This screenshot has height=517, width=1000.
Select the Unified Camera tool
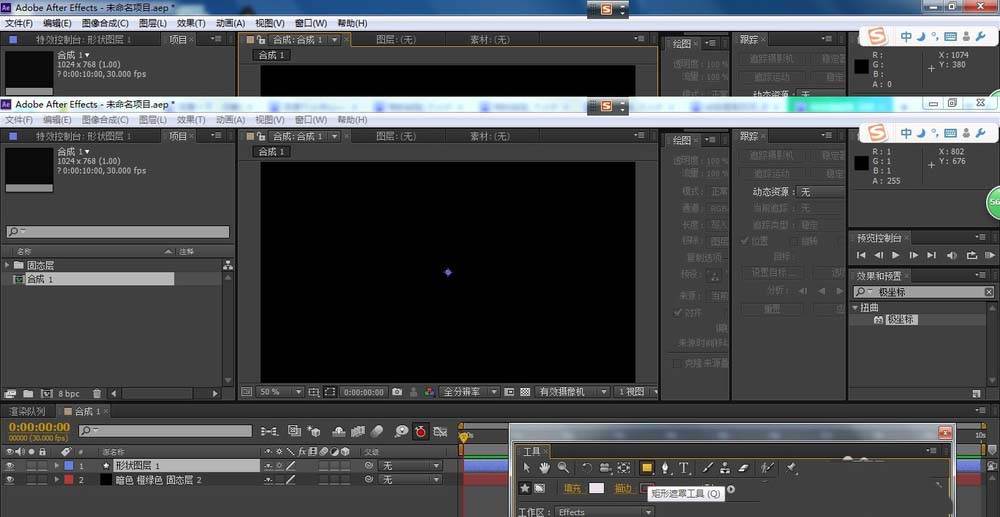click(x=606, y=468)
